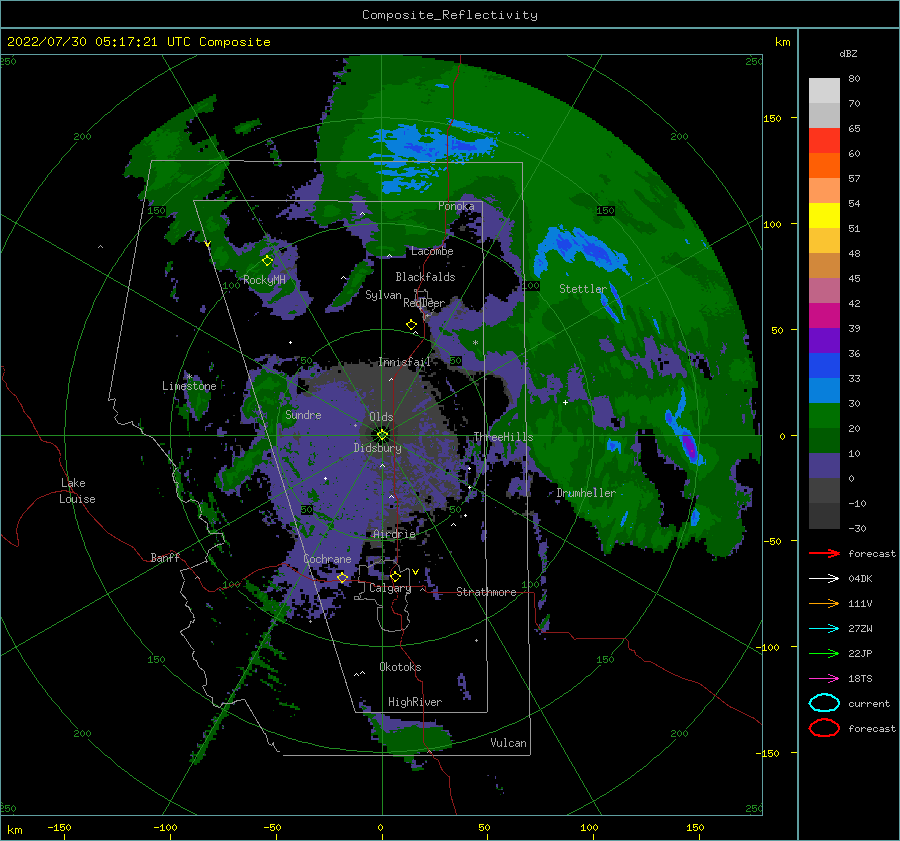Click the Cochrane town label

tap(327, 559)
